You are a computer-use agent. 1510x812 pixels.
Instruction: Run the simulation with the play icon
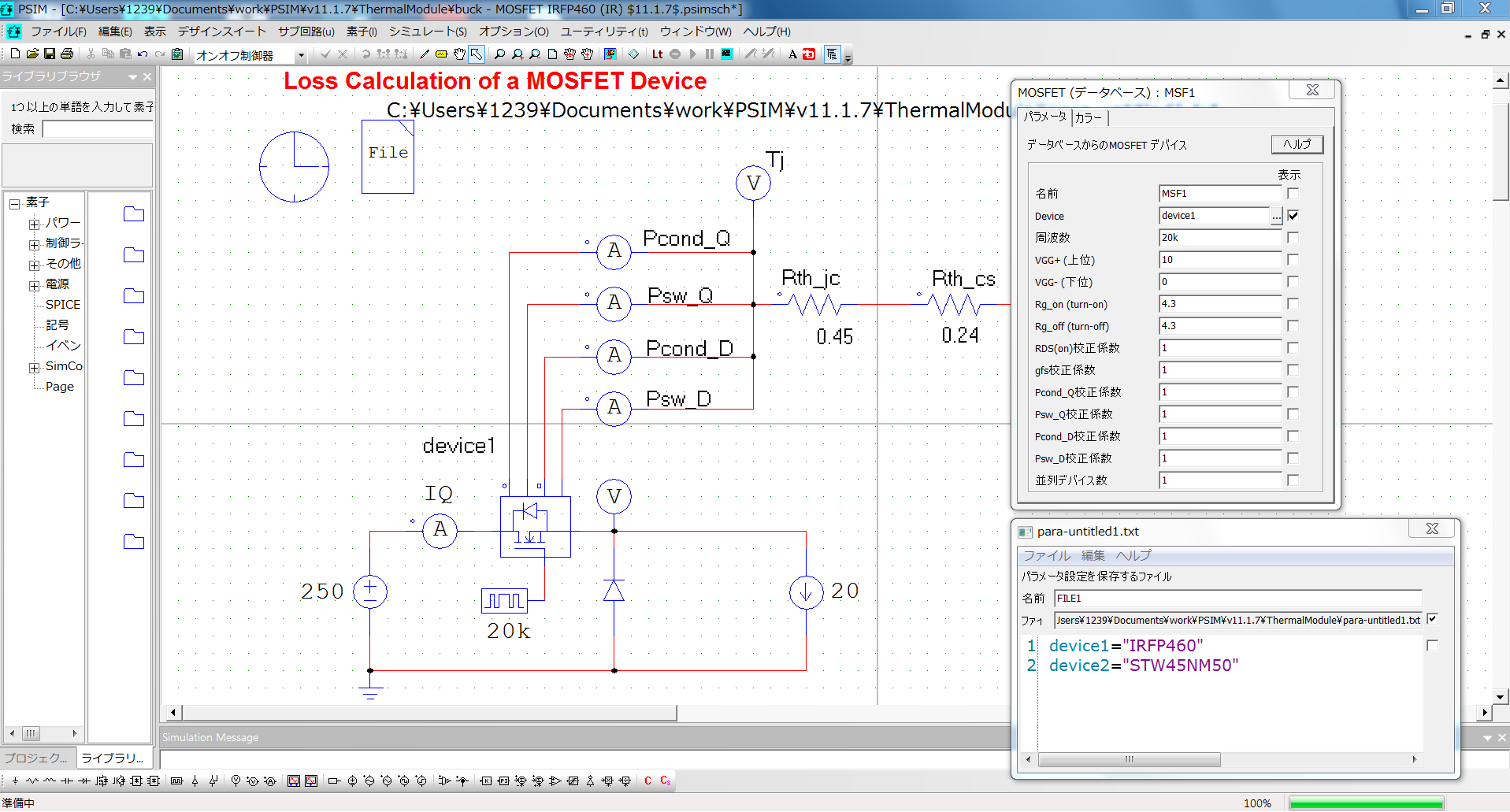tap(693, 54)
